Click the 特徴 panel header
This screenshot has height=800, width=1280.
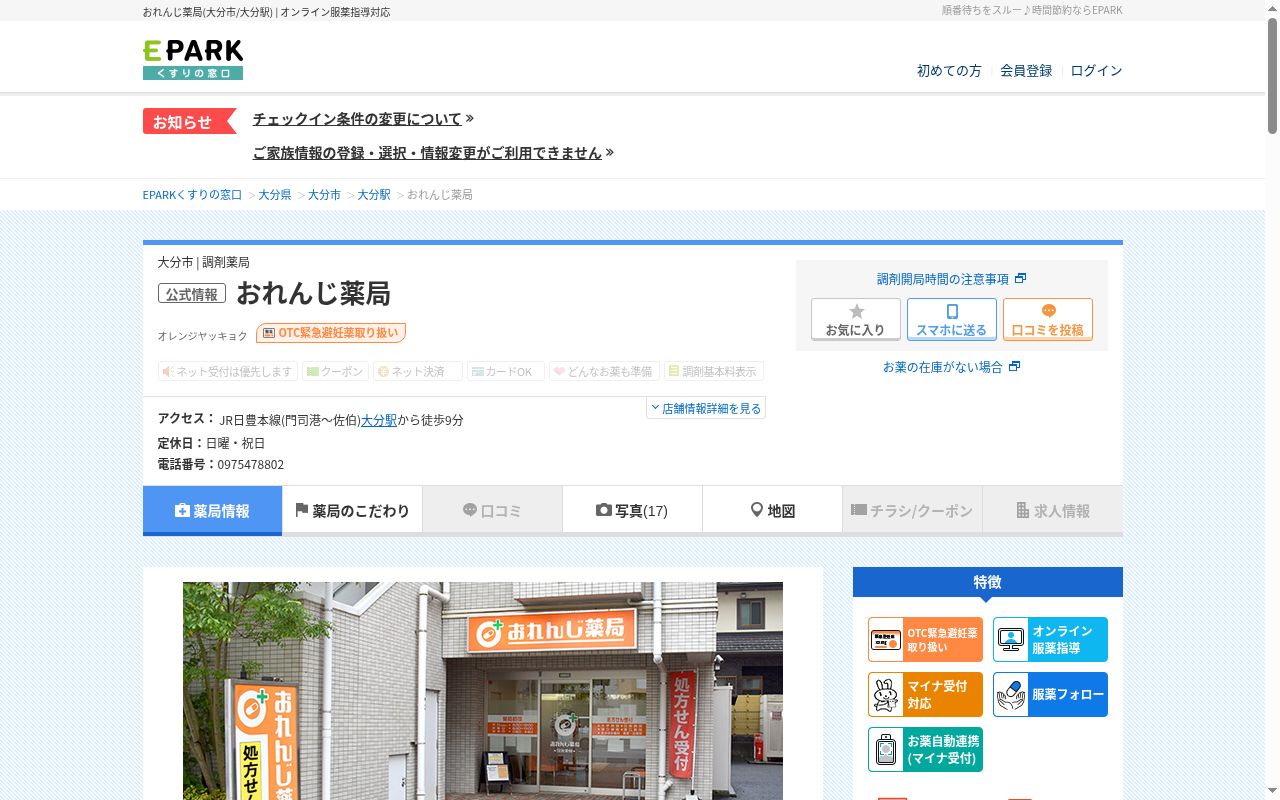click(x=988, y=582)
